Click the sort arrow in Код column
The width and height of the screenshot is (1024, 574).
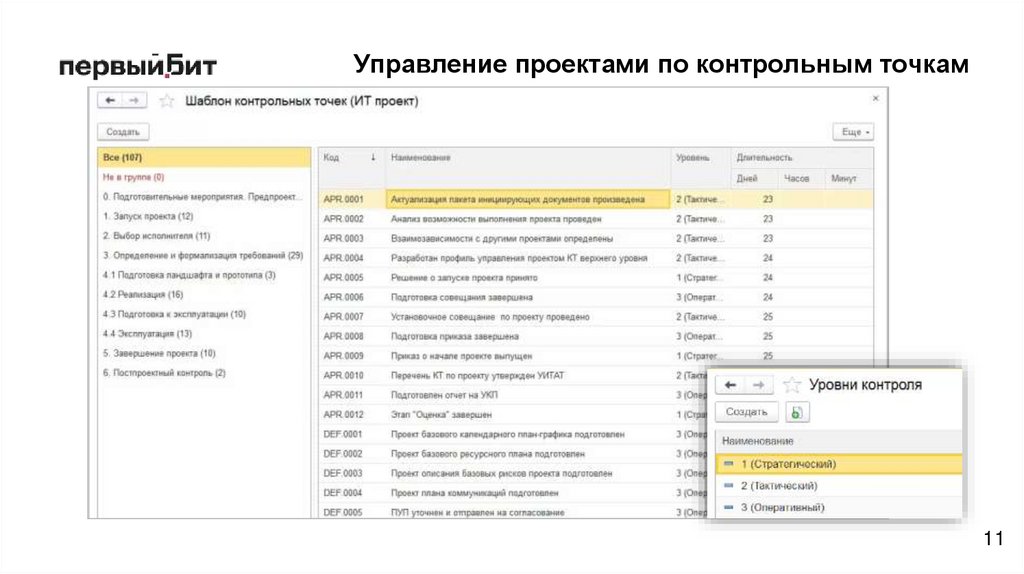point(373,157)
